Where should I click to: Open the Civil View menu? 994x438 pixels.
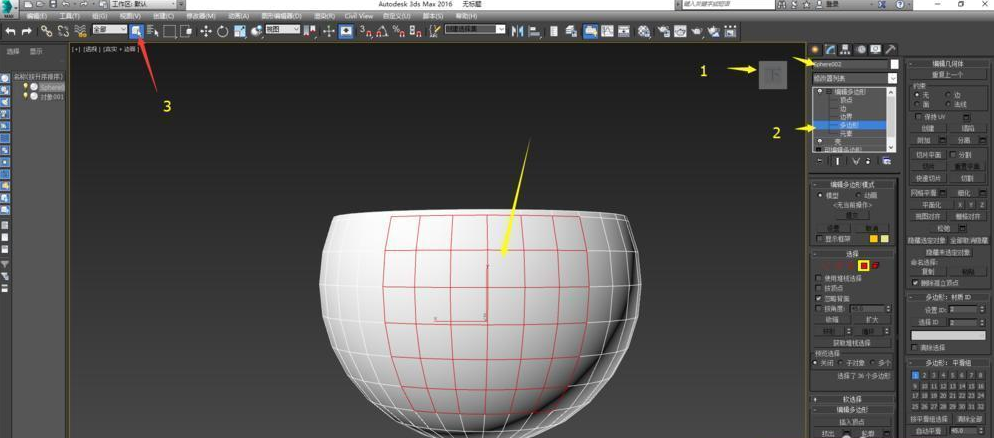(x=359, y=16)
